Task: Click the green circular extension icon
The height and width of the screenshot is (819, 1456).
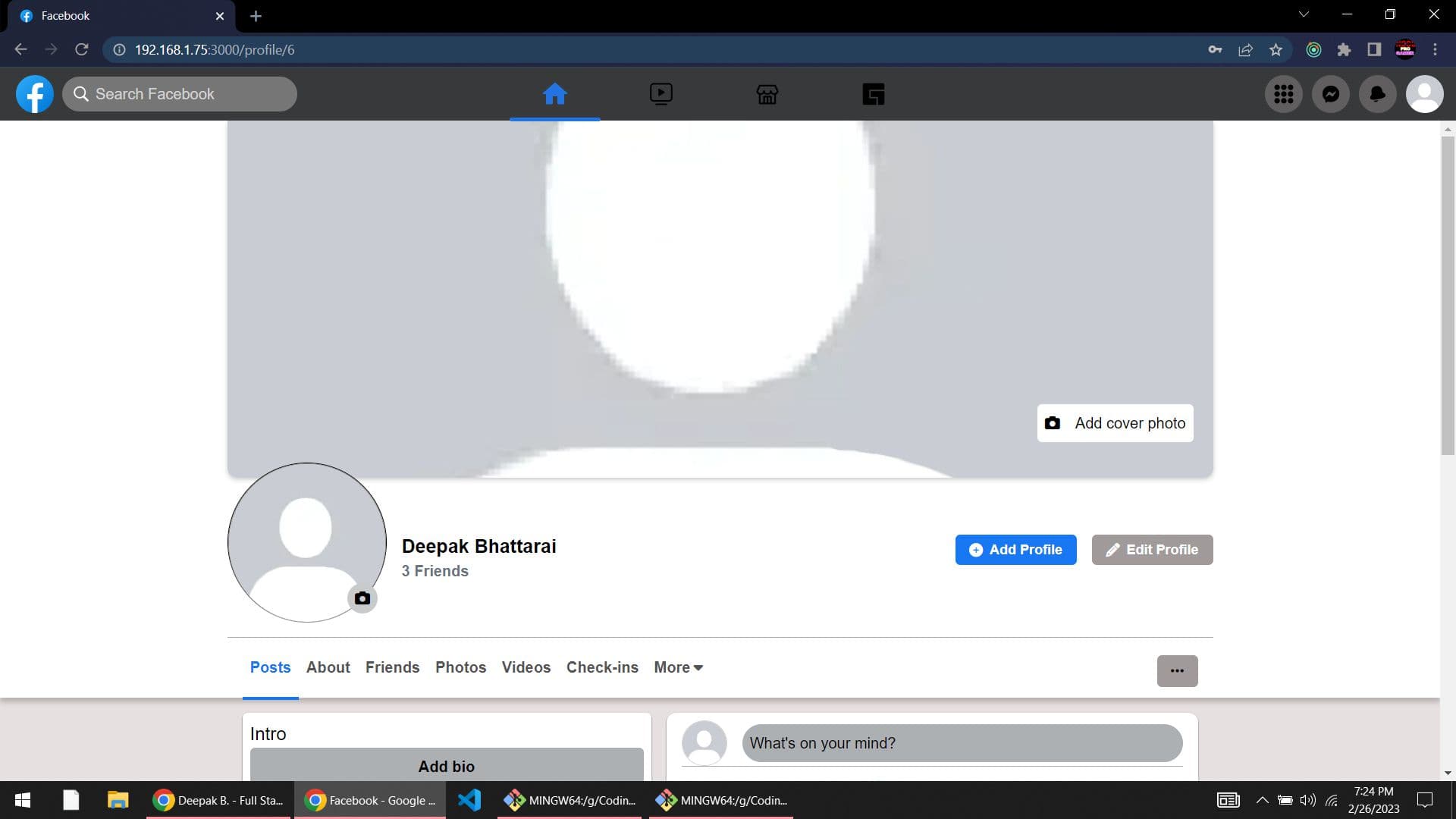Action: tap(1313, 49)
